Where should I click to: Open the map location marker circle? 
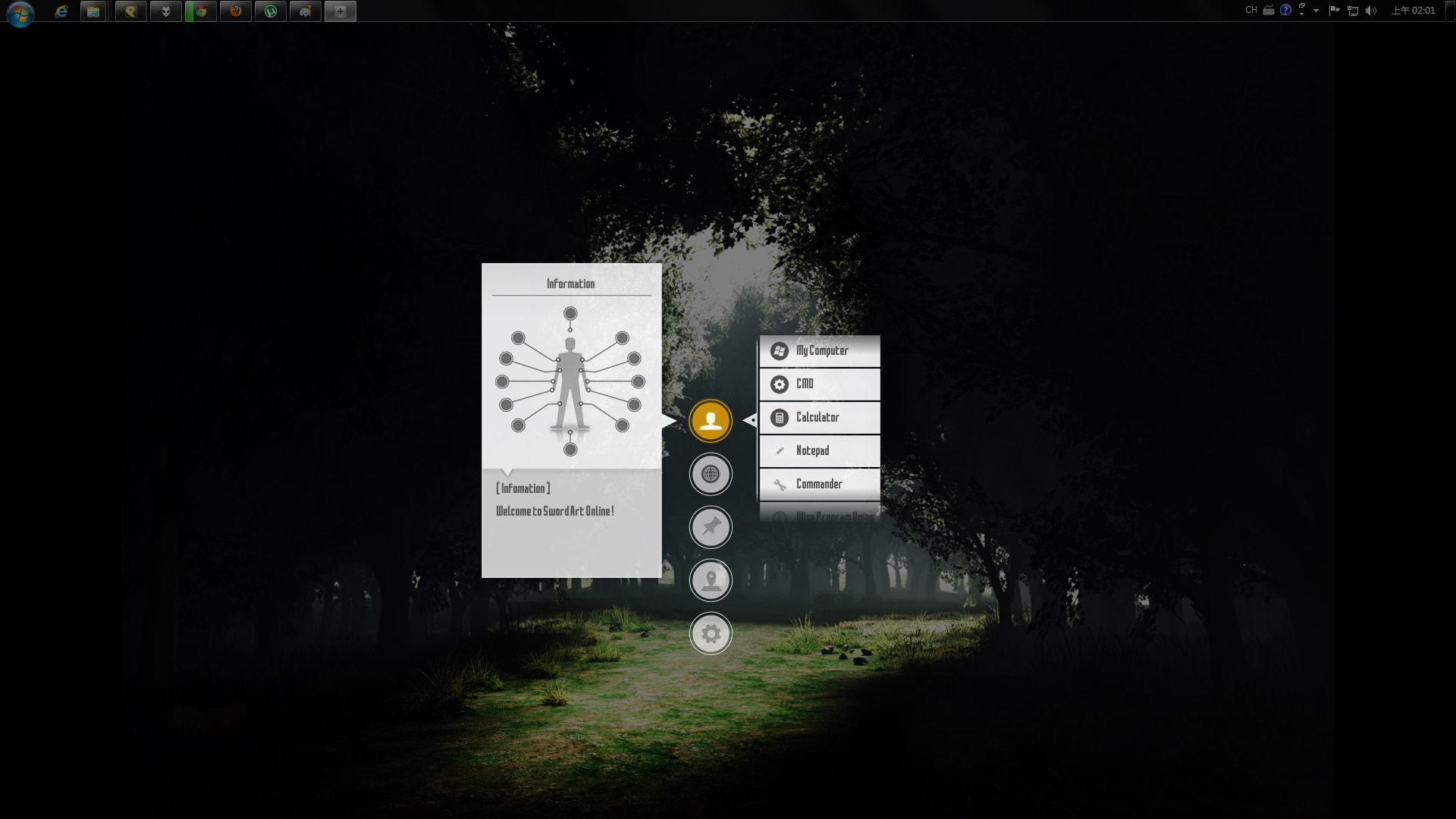click(x=711, y=580)
